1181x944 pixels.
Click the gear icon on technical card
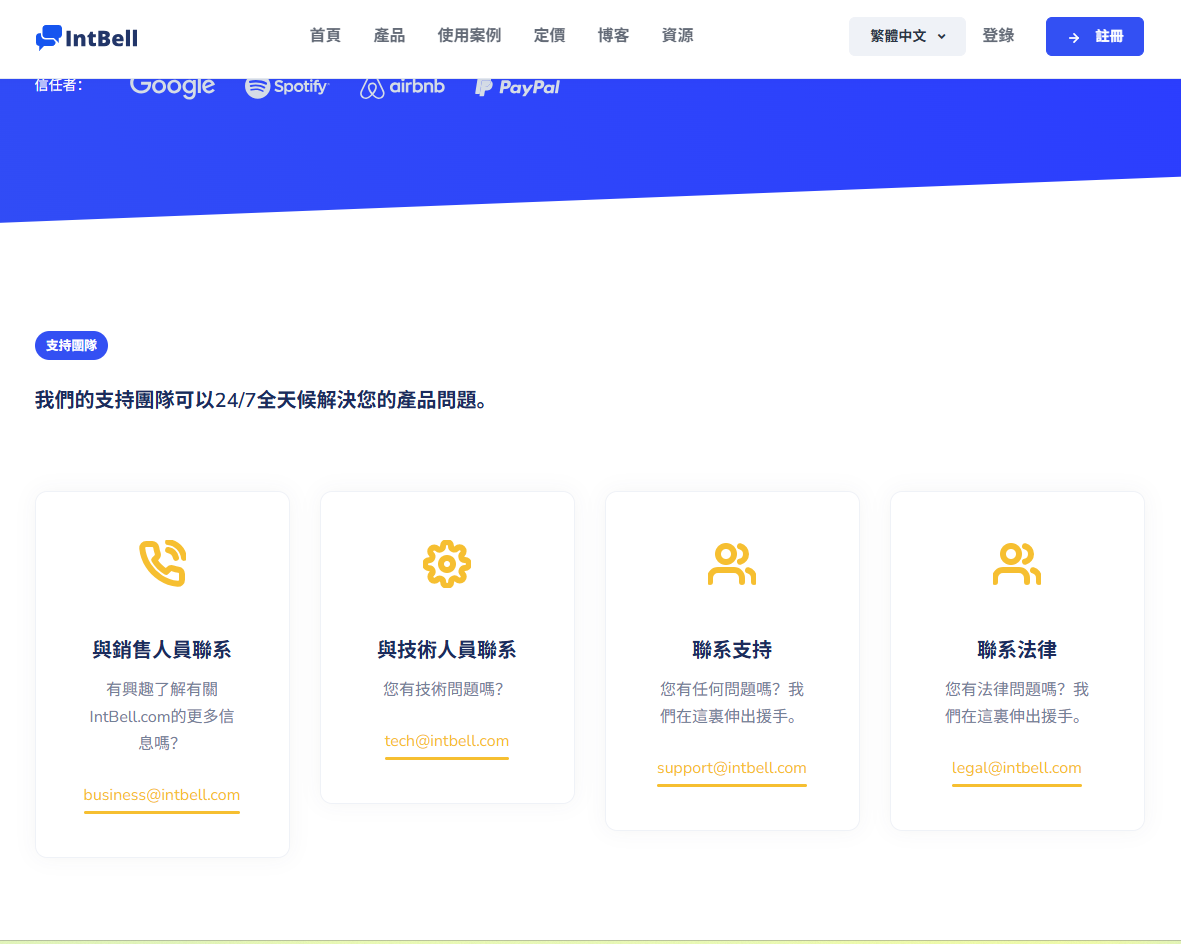[447, 564]
